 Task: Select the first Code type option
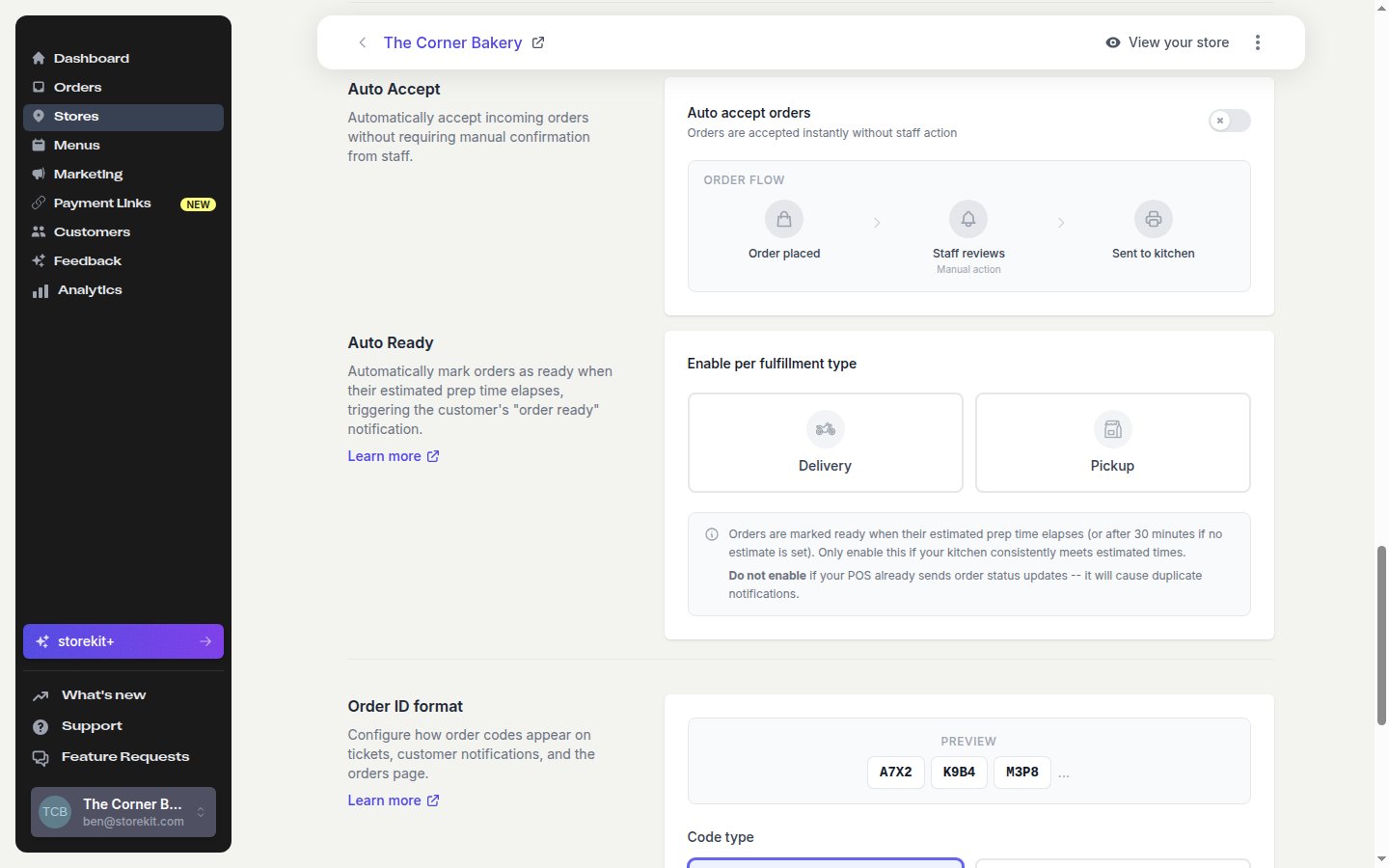tap(826, 863)
